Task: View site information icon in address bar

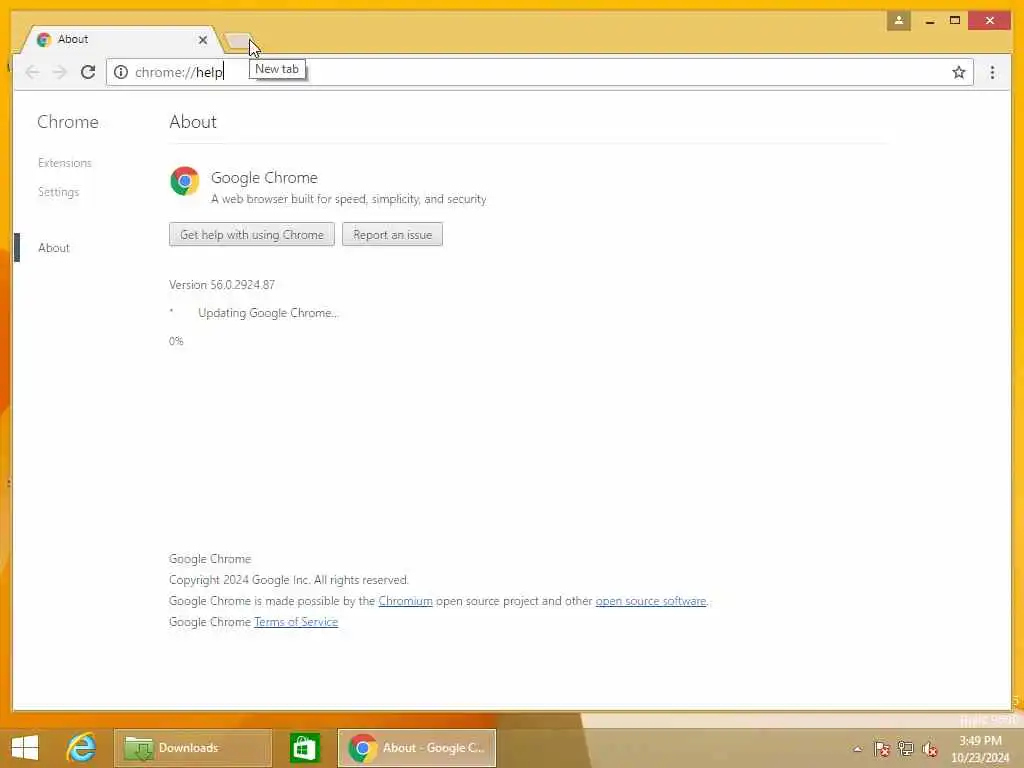Action: [121, 72]
